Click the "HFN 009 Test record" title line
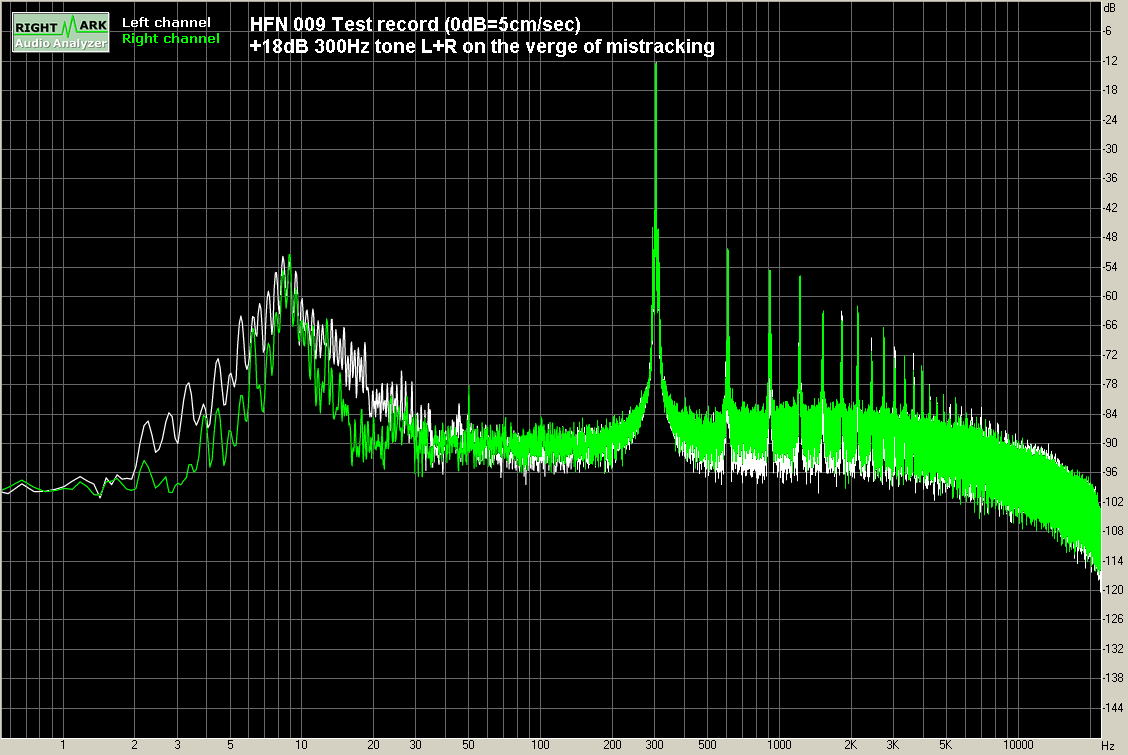This screenshot has height=755, width=1128. [415, 24]
